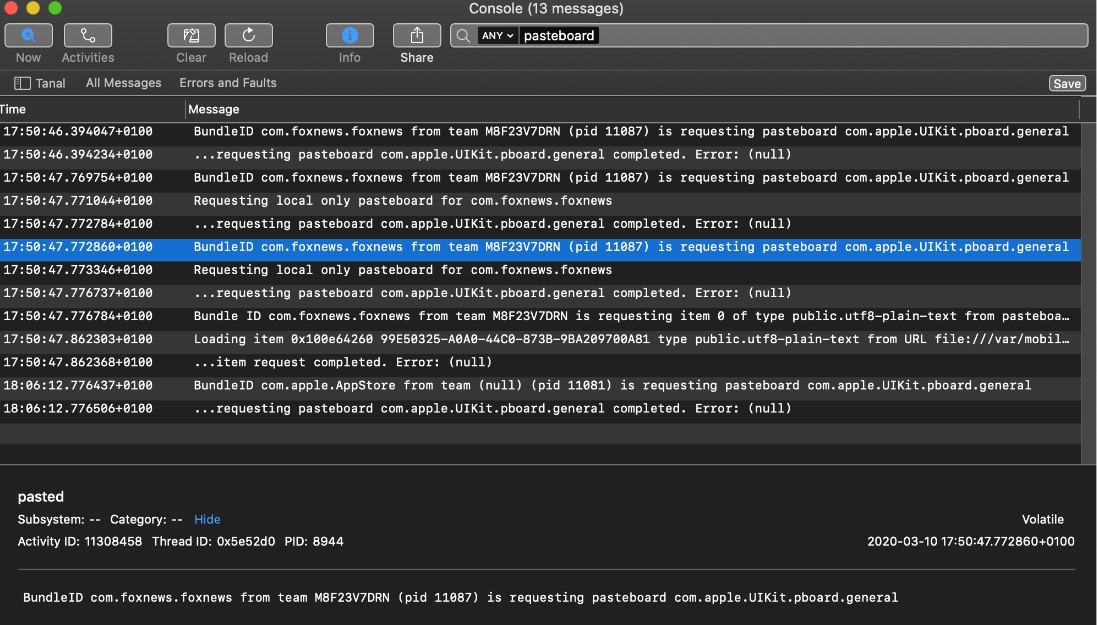Hide the subsystem details link
1097x625 pixels.
pos(207,519)
